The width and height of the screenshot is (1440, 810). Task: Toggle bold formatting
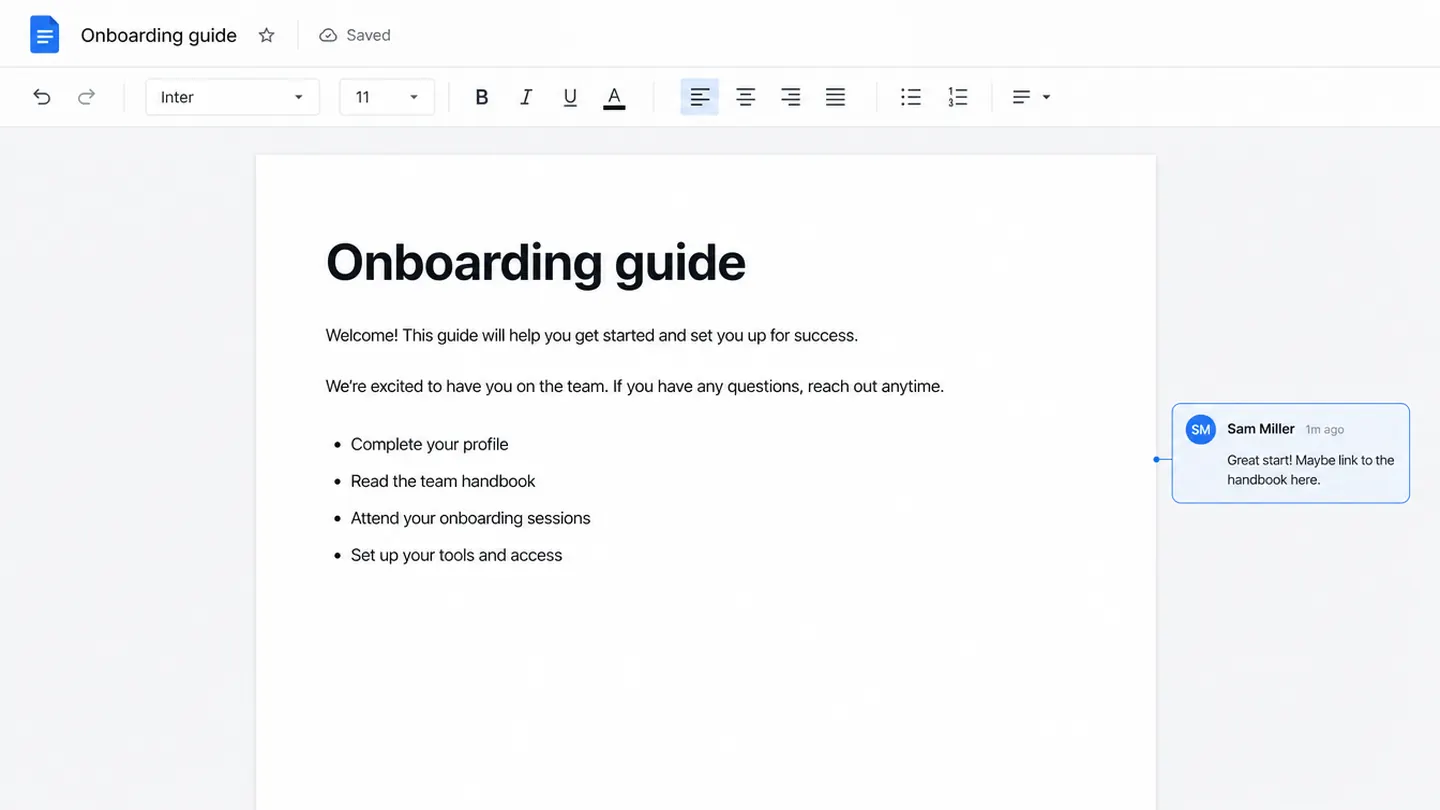pyautogui.click(x=481, y=97)
